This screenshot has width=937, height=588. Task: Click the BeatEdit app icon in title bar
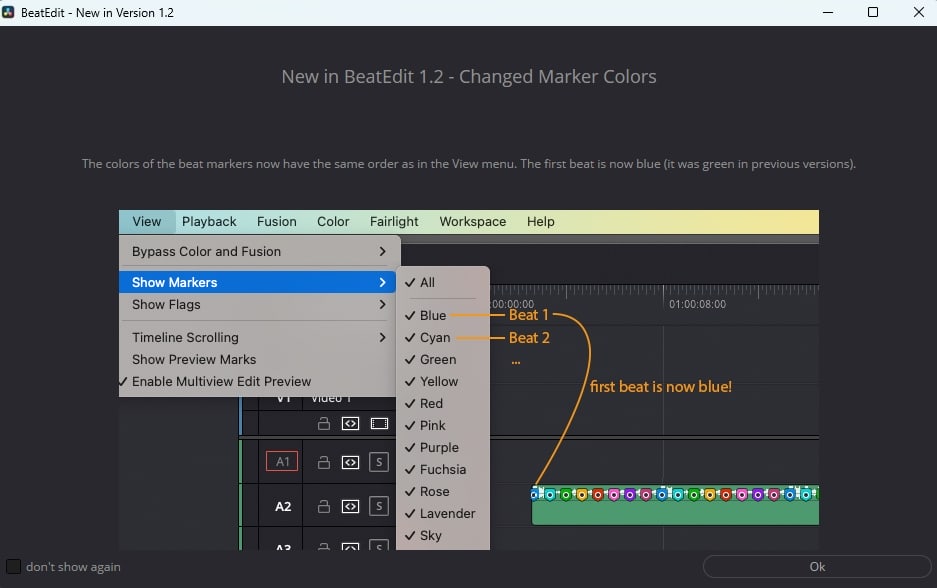[10, 12]
